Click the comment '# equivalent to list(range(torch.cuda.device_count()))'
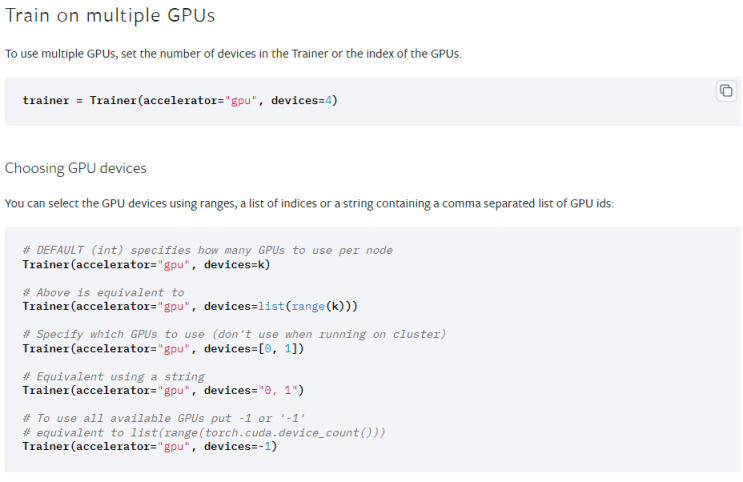743x482 pixels. click(204, 433)
